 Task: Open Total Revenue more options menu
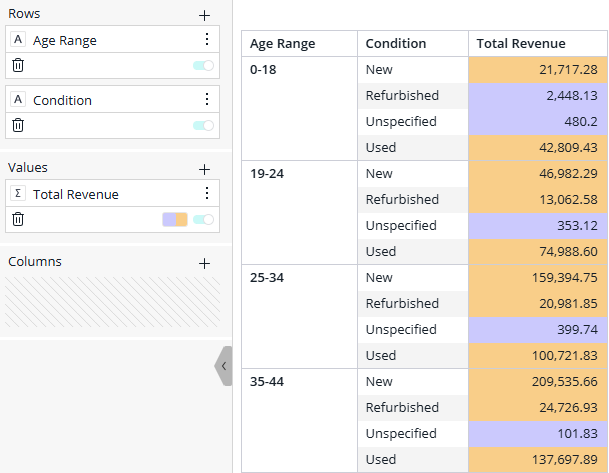pyautogui.click(x=207, y=194)
